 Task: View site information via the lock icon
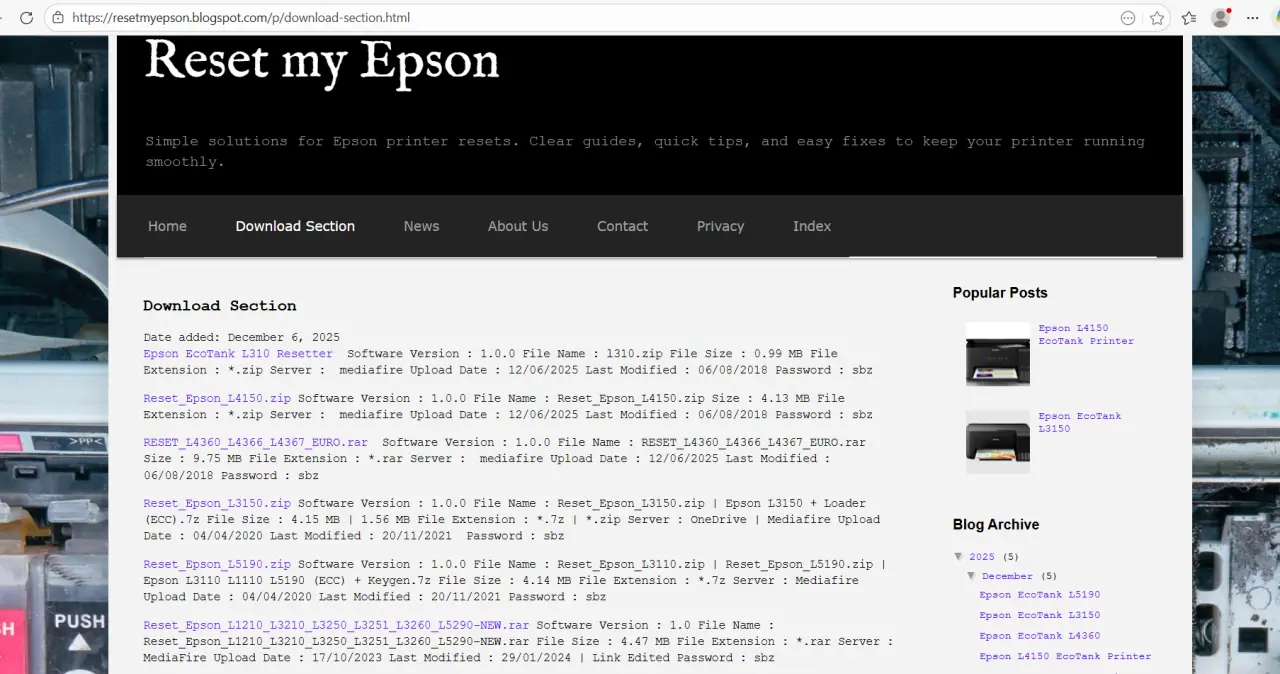click(x=58, y=18)
